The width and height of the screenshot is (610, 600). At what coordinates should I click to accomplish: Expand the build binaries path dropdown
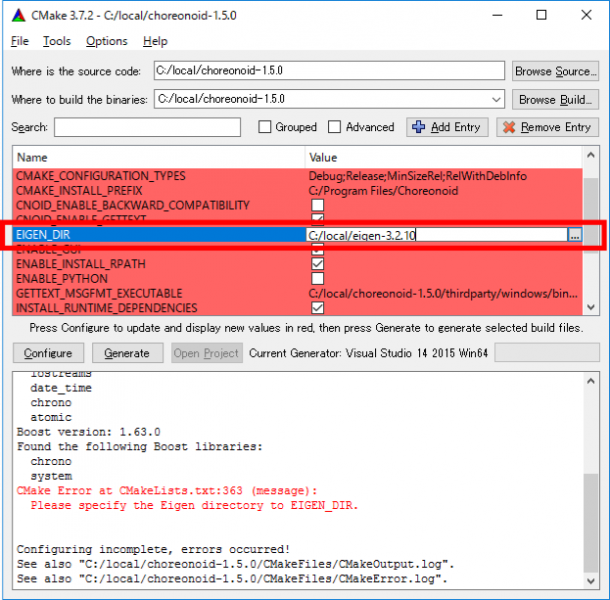click(497, 99)
